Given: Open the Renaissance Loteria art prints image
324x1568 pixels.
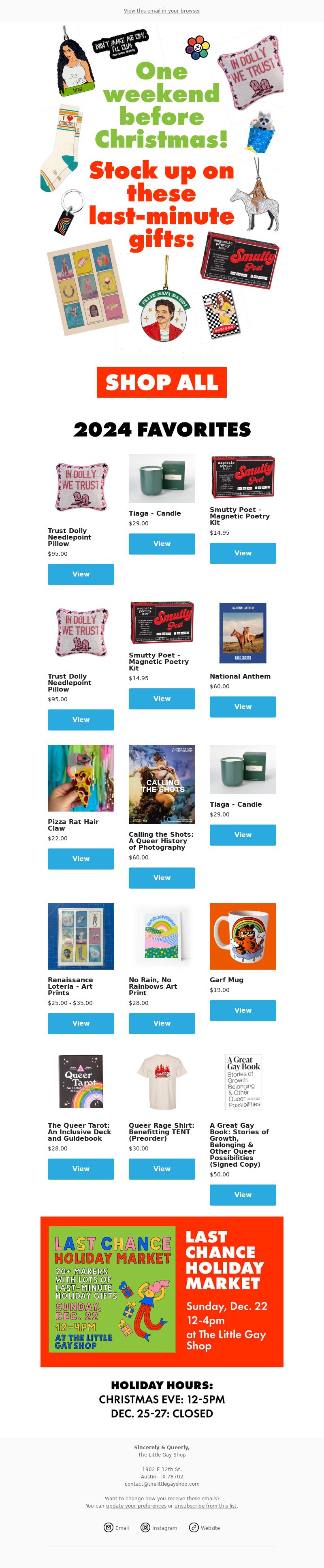Looking at the screenshot, I should (x=81, y=936).
